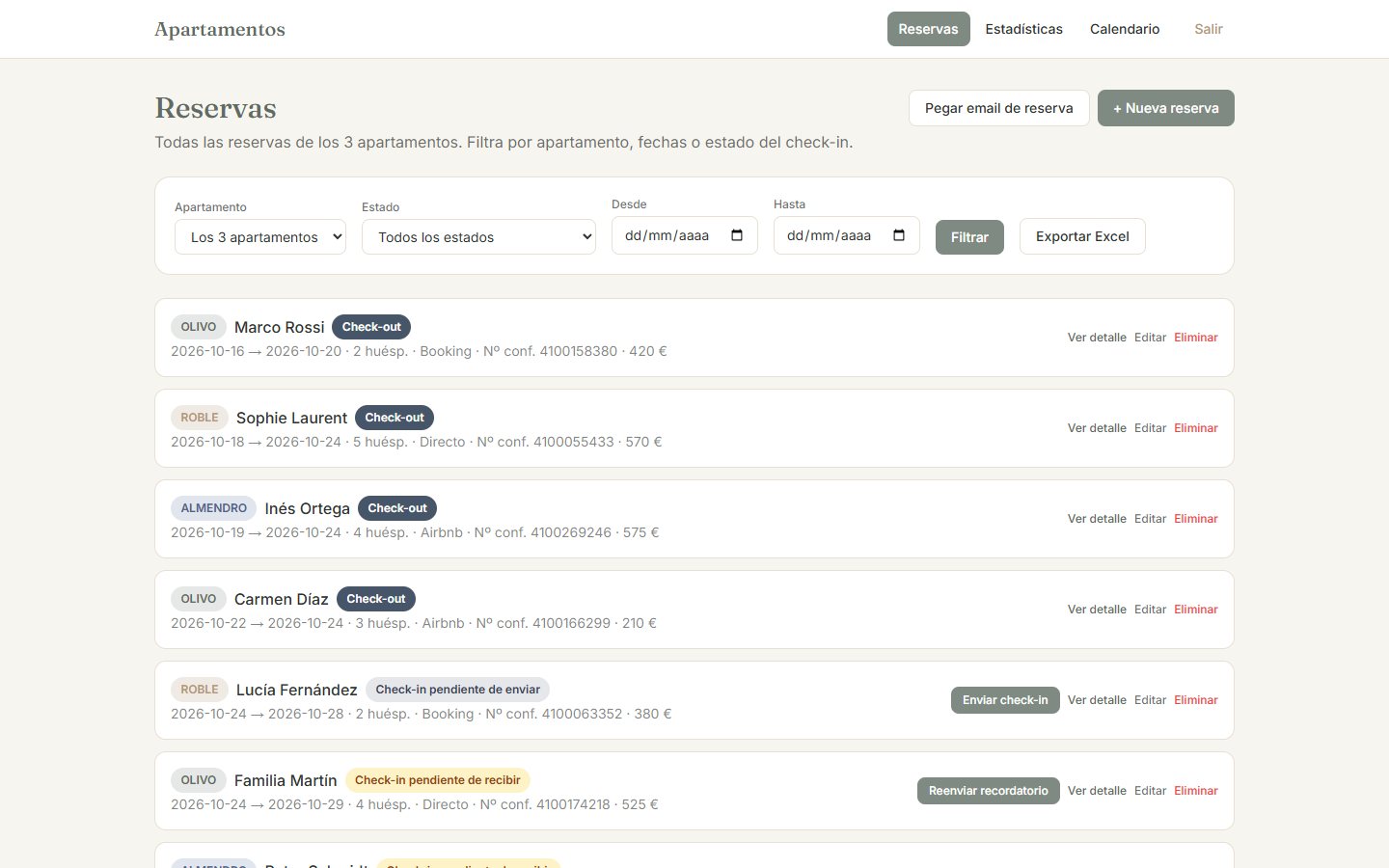
Task: View details of Familia Martín reservation
Action: point(1097,791)
